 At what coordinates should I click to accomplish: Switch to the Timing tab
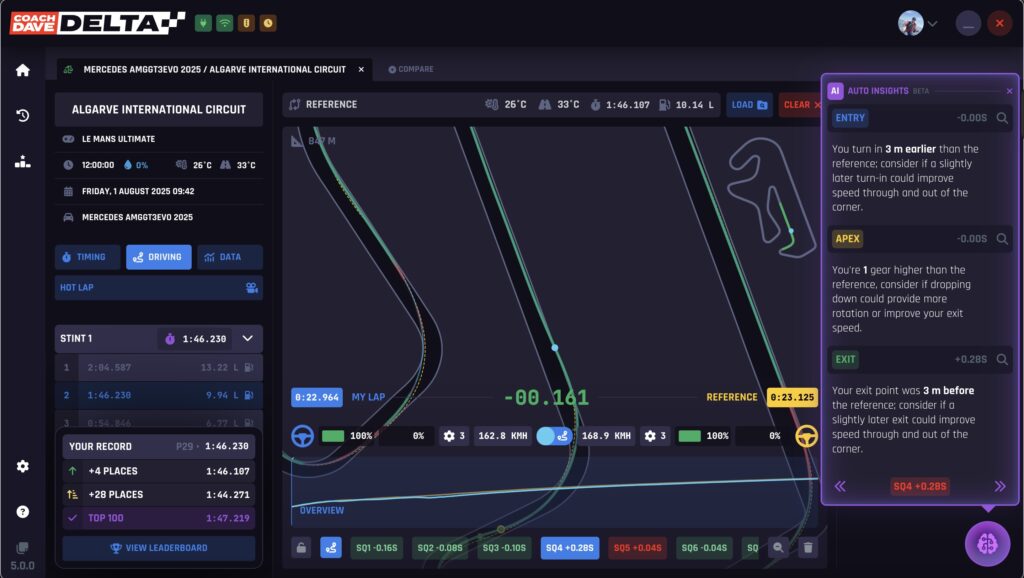point(87,257)
